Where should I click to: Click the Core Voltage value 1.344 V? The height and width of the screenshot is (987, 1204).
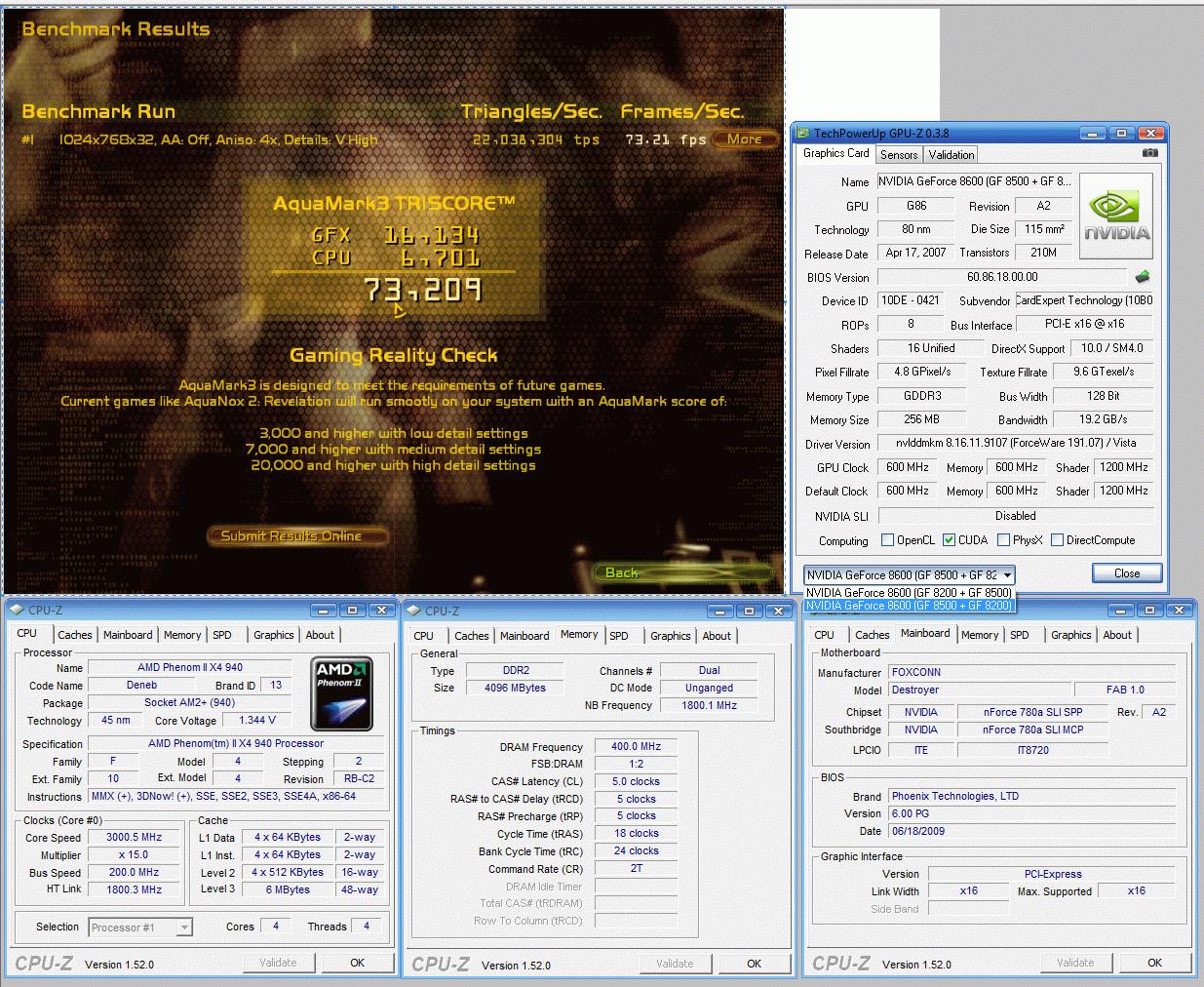[x=257, y=721]
